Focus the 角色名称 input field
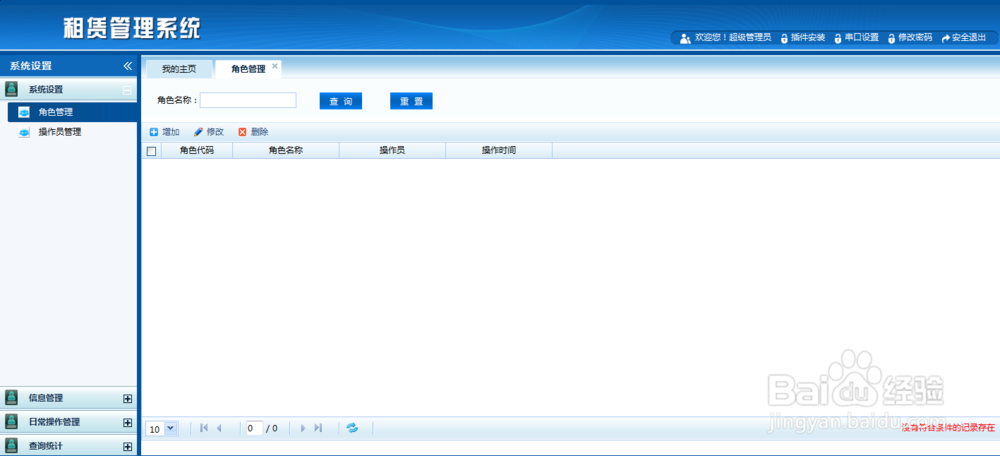 click(x=248, y=100)
